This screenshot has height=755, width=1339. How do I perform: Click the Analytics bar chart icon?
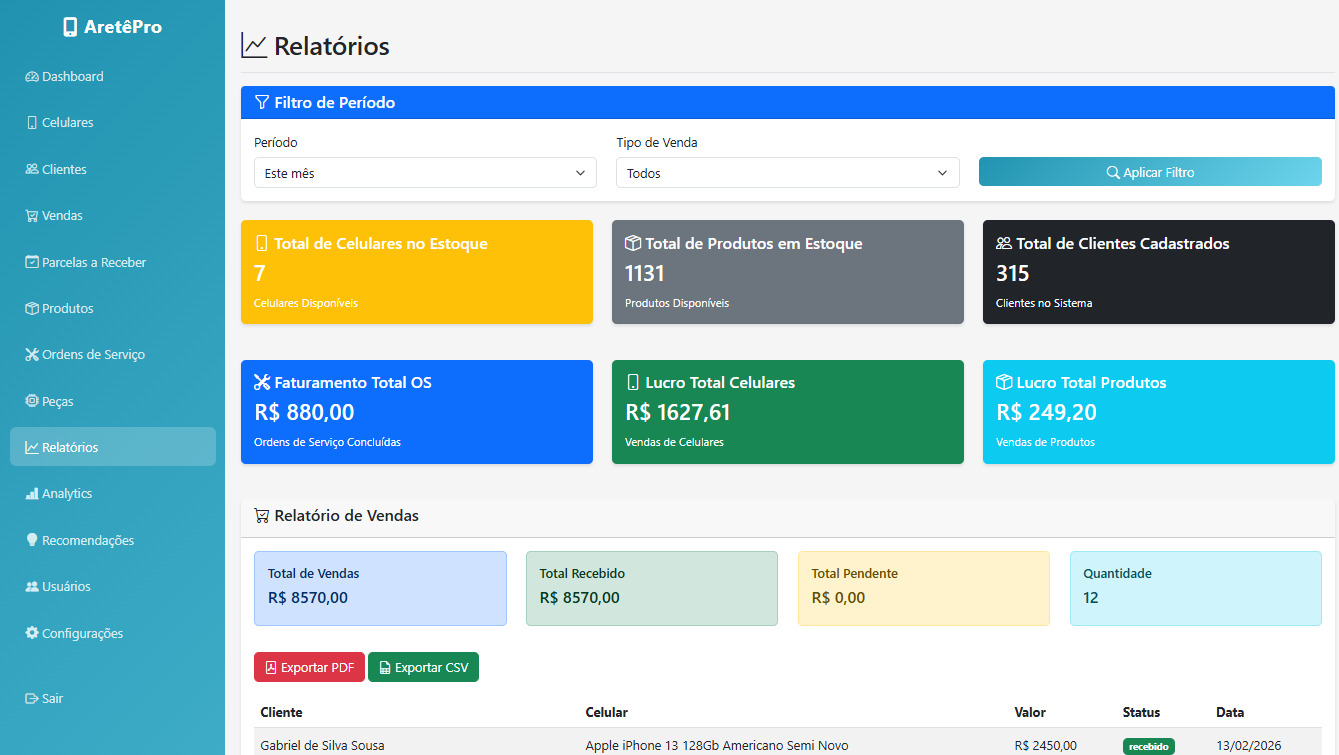[x=32, y=494]
